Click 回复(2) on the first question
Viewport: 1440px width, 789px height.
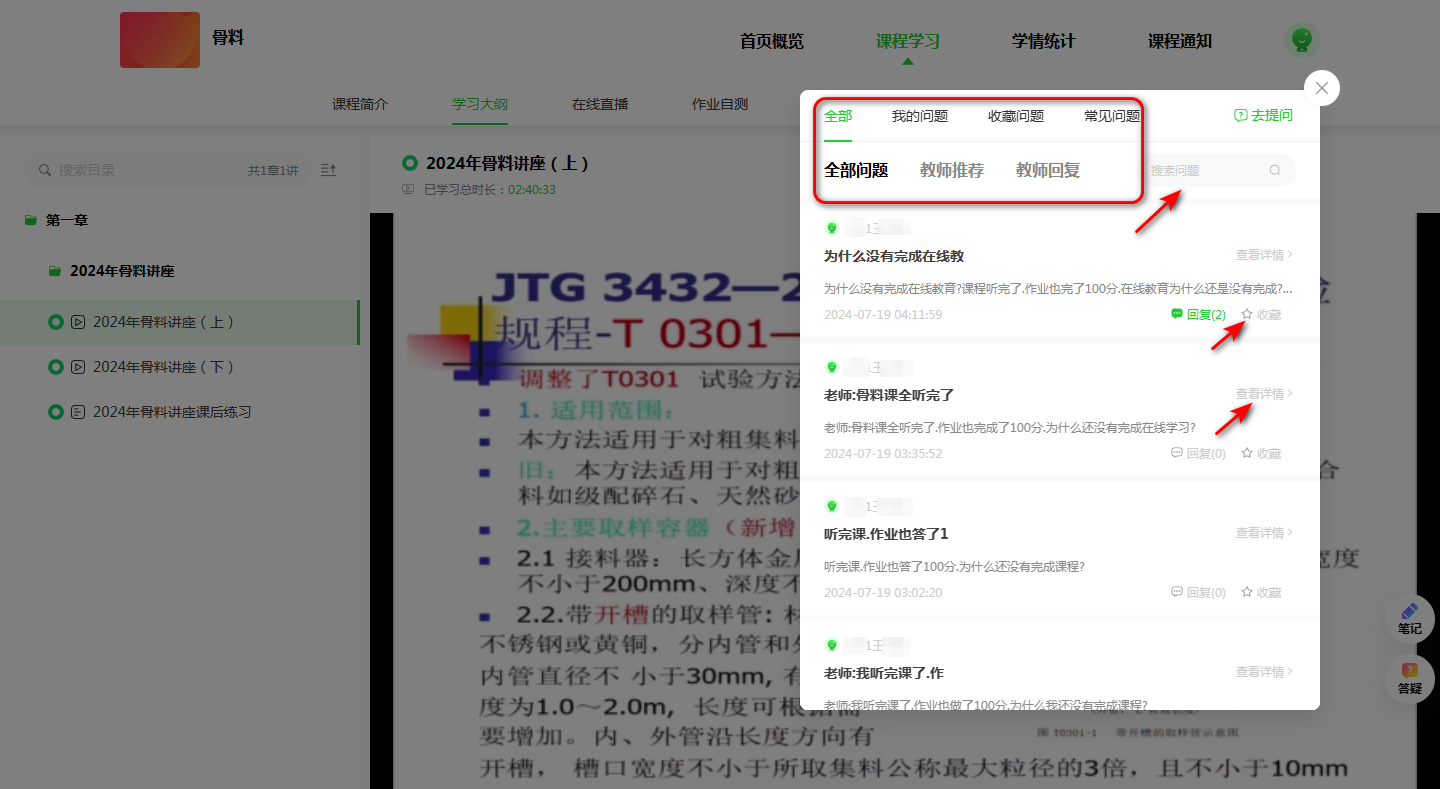[1198, 315]
